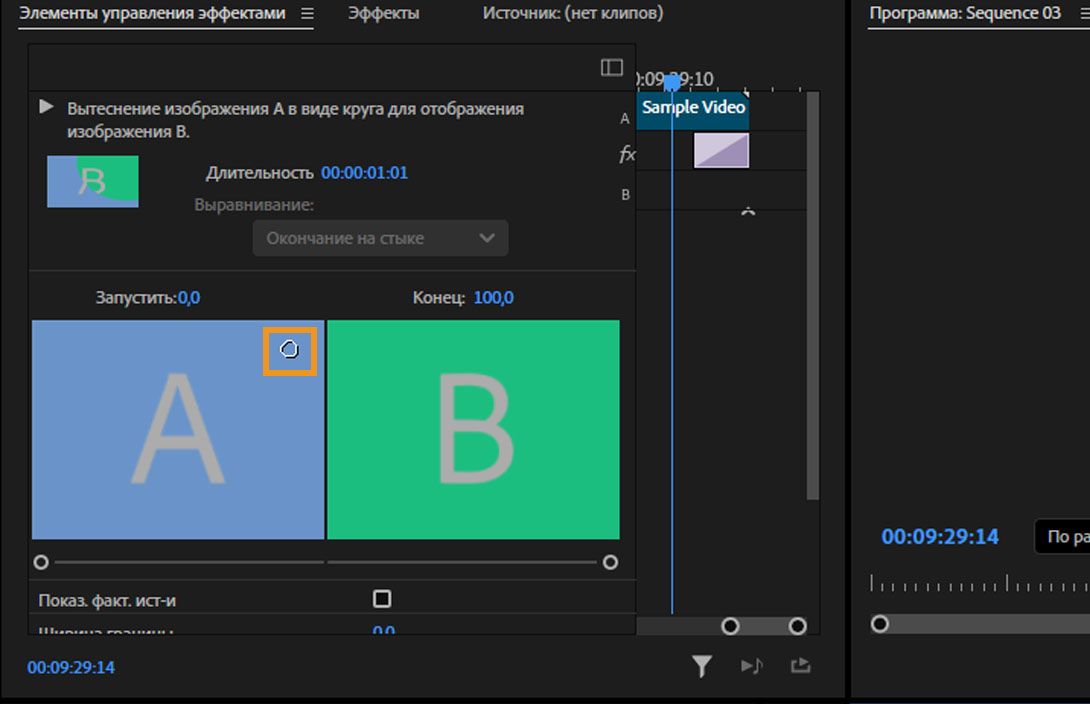Viewport: 1090px width, 704px height.
Task: Click the Show/Hide Timeline View icon
Action: [x=611, y=67]
